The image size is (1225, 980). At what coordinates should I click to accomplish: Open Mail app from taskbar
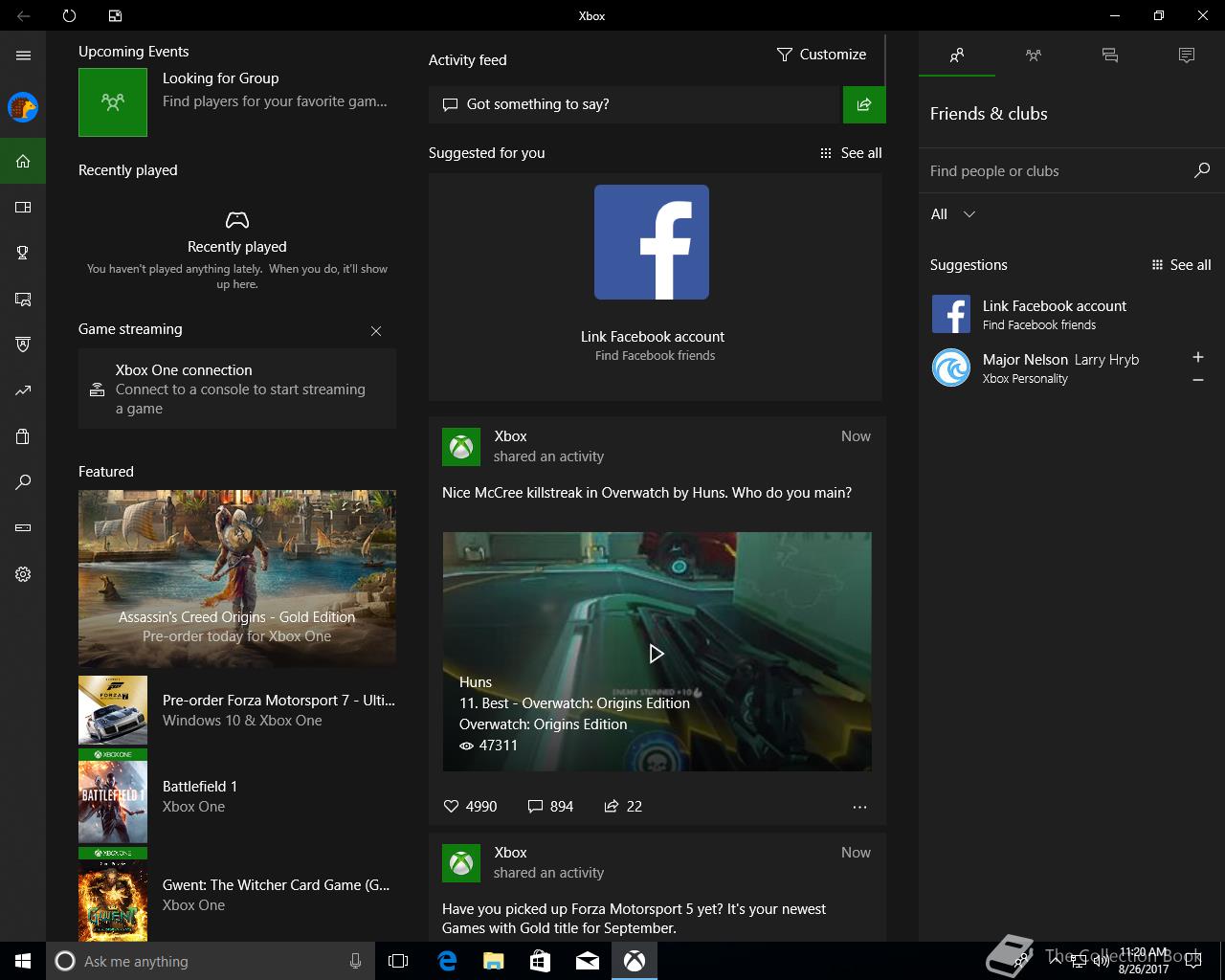pos(588,961)
